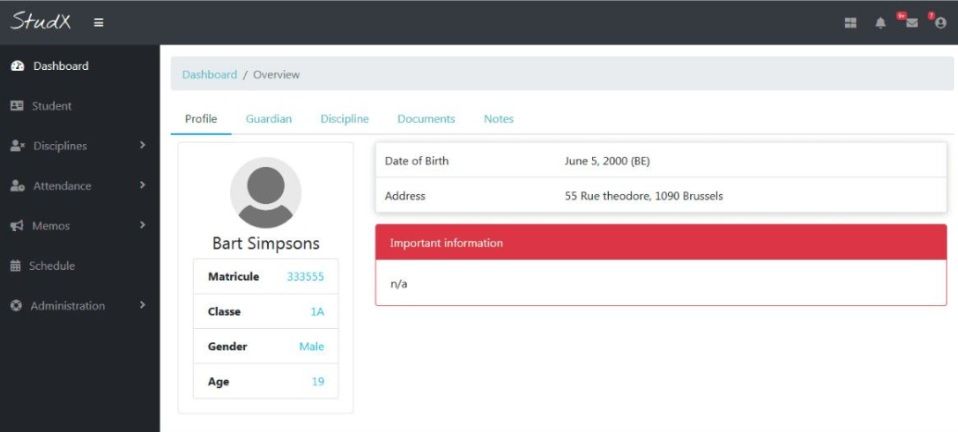
Task: Open the notifications bell
Action: [880, 23]
